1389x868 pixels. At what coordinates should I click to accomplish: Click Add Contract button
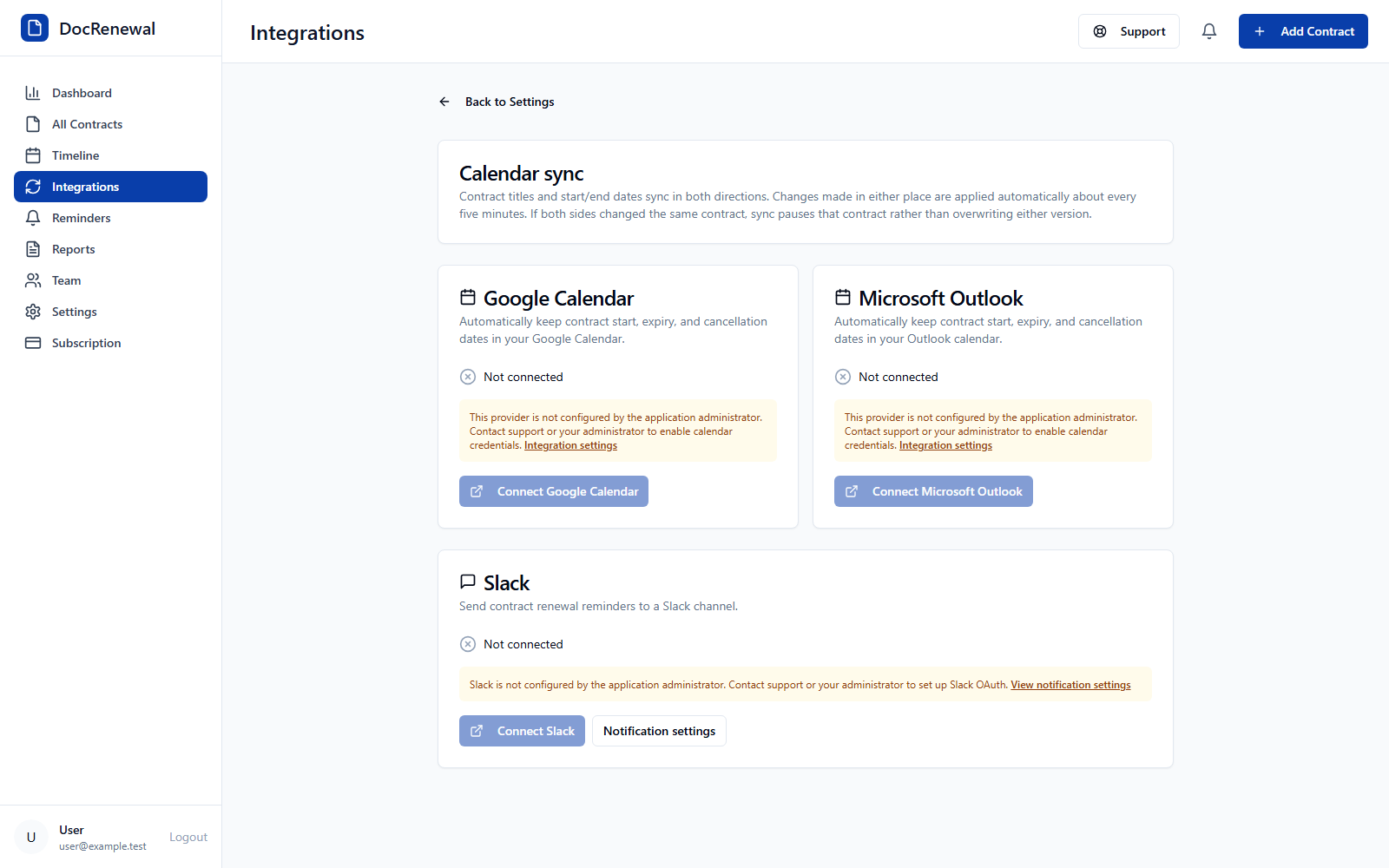point(1303,31)
